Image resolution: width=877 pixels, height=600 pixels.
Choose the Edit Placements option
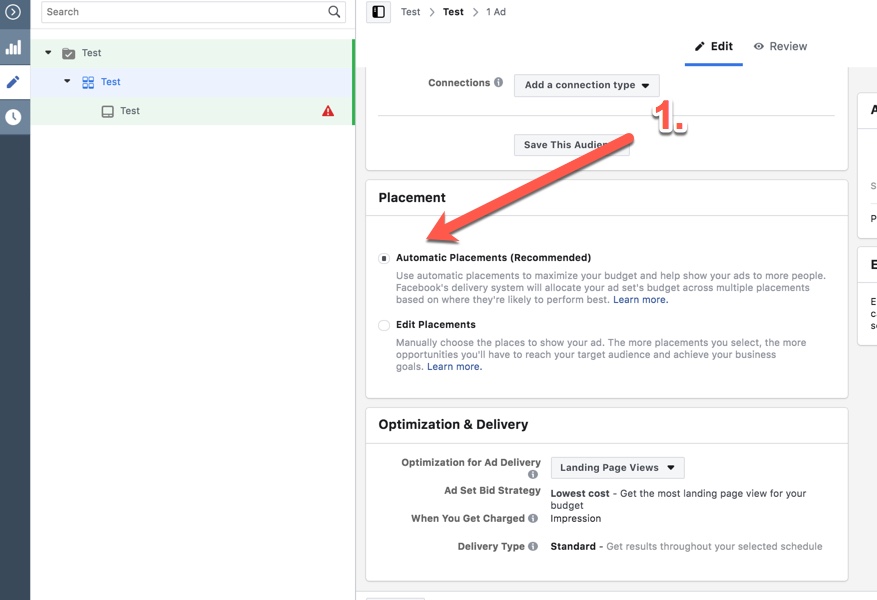click(383, 324)
